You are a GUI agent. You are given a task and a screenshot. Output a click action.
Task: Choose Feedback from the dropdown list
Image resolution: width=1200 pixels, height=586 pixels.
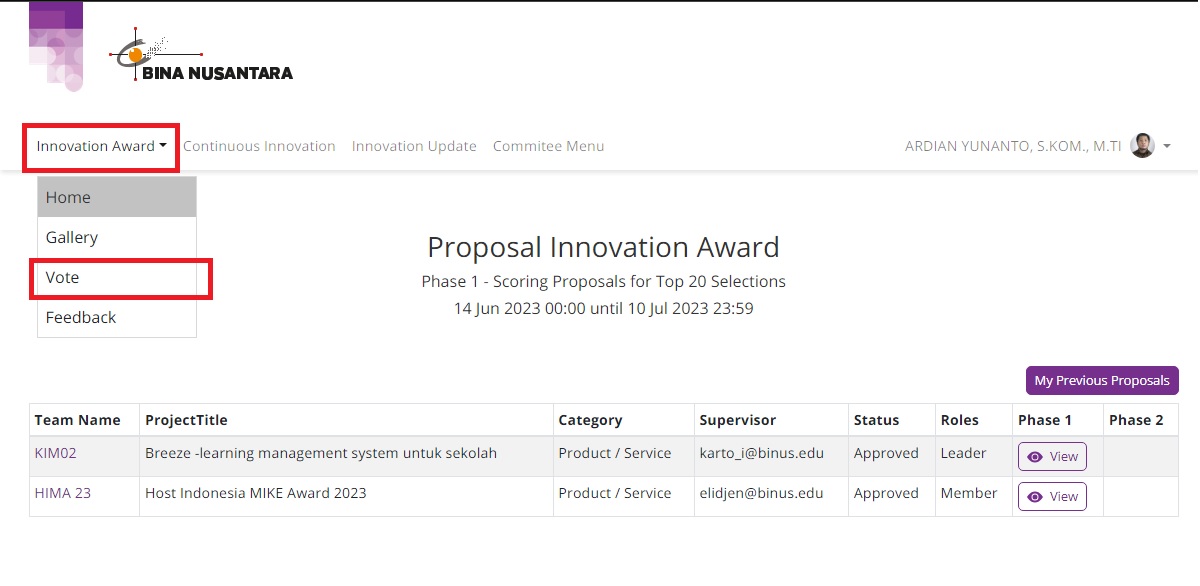click(x=117, y=317)
